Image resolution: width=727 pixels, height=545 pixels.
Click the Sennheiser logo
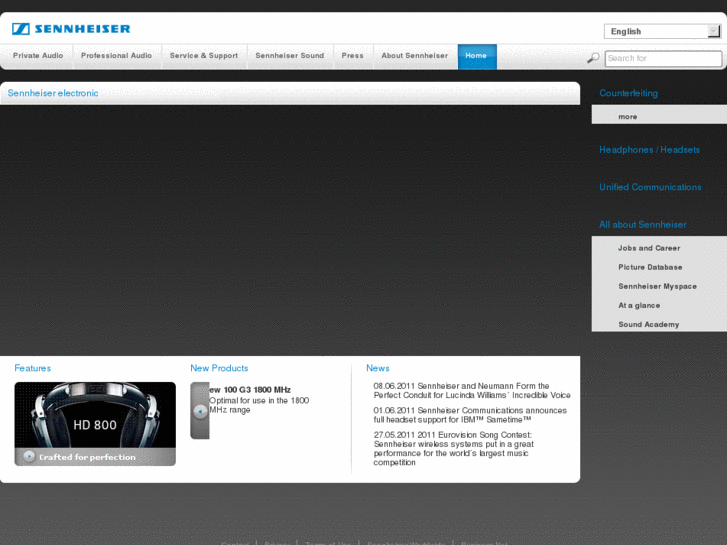pos(71,29)
